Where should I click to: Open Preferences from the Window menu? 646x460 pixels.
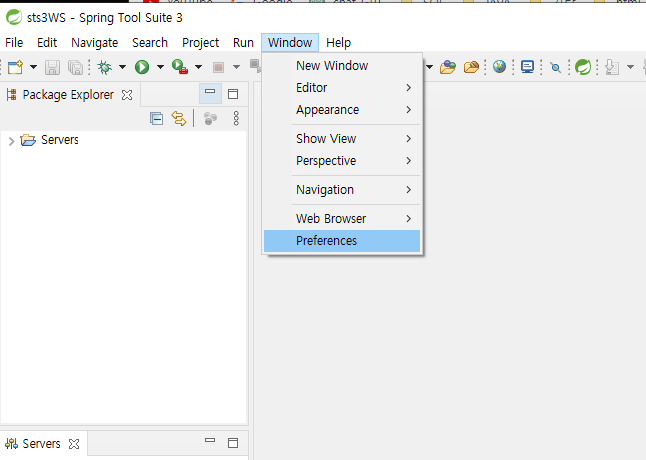(342, 241)
